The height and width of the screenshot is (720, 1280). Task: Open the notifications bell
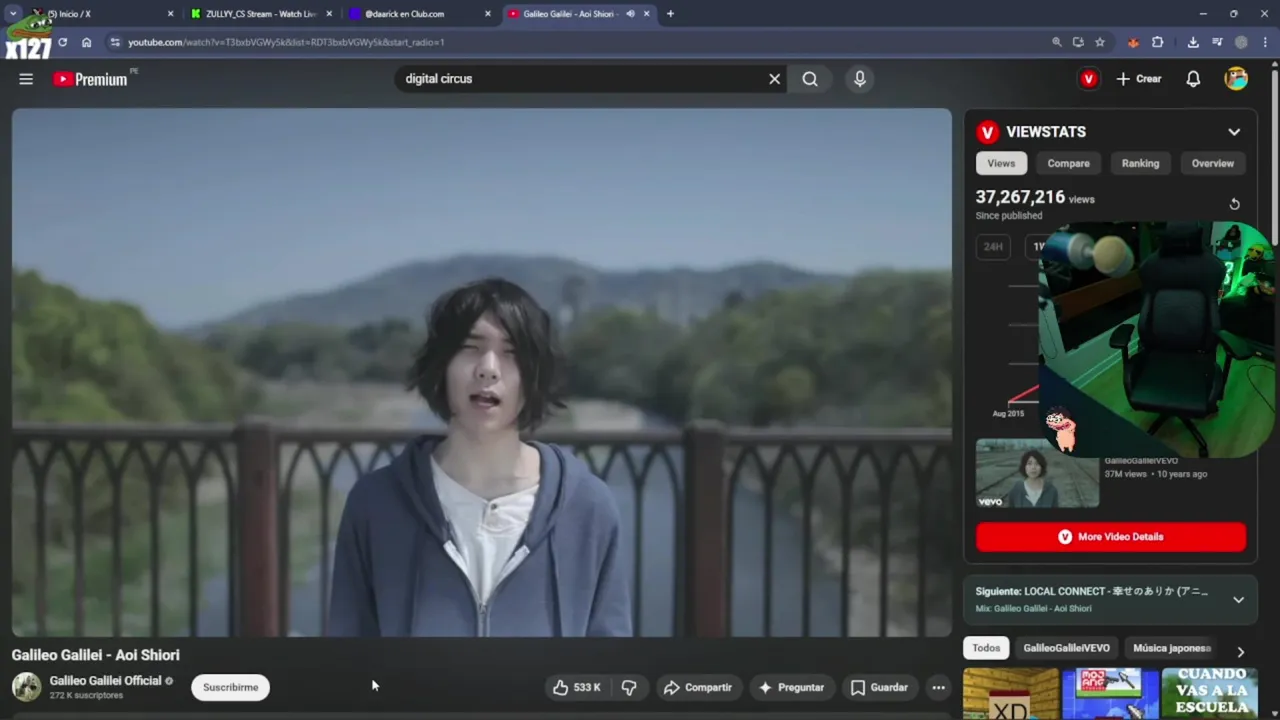pyautogui.click(x=1193, y=79)
